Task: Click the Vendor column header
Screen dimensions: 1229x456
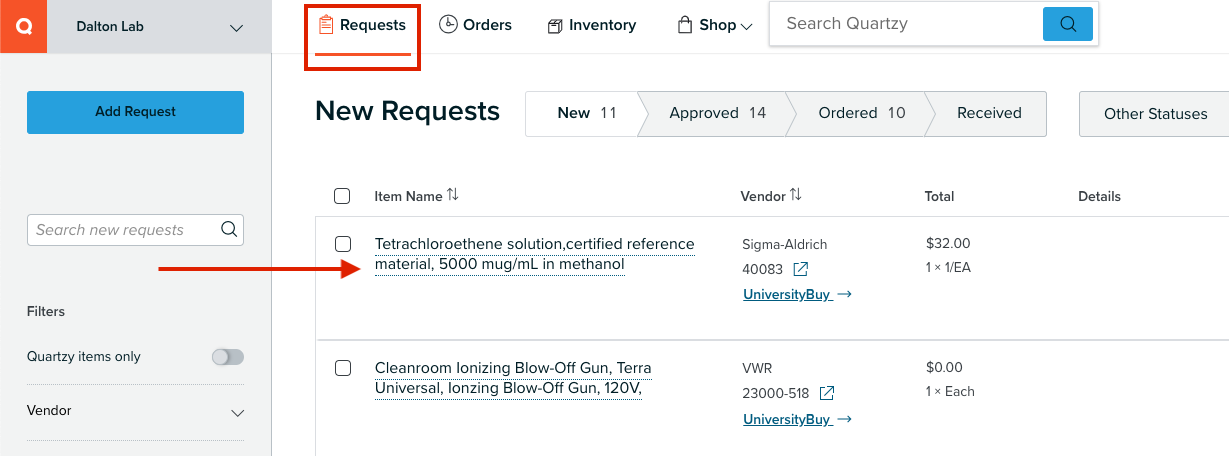Action: [762, 196]
